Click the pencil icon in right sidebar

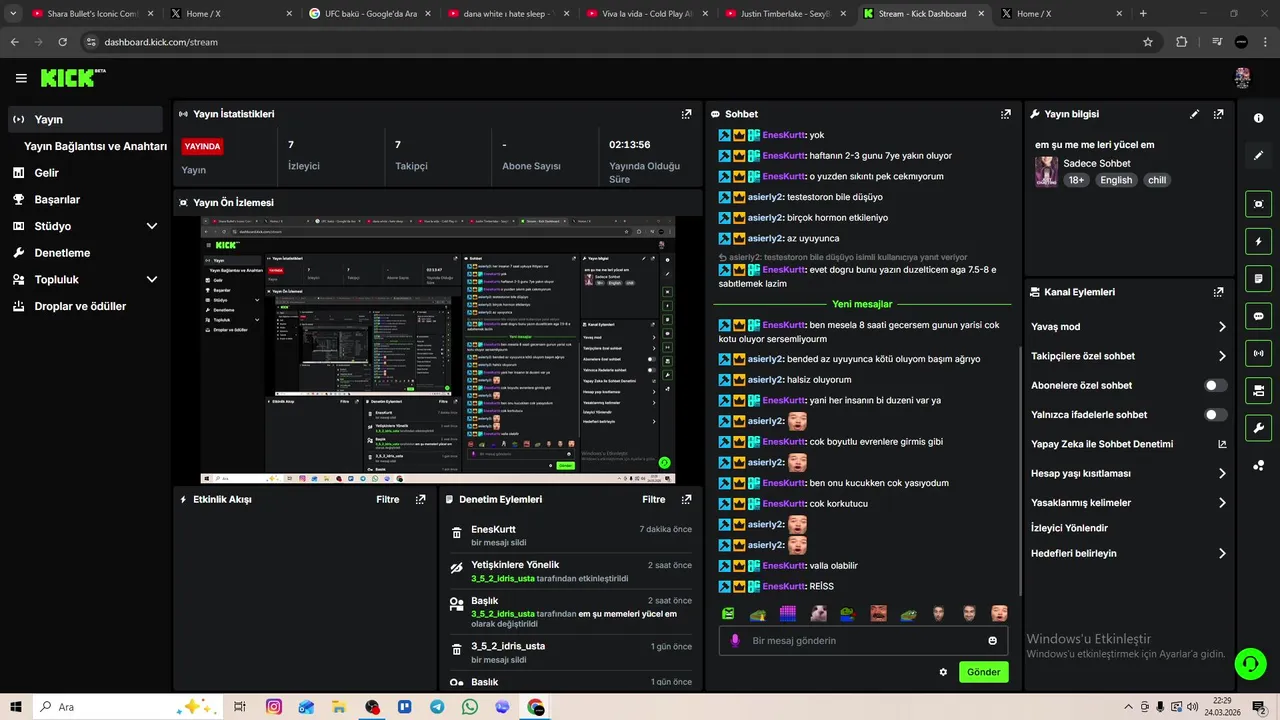tap(1258, 155)
